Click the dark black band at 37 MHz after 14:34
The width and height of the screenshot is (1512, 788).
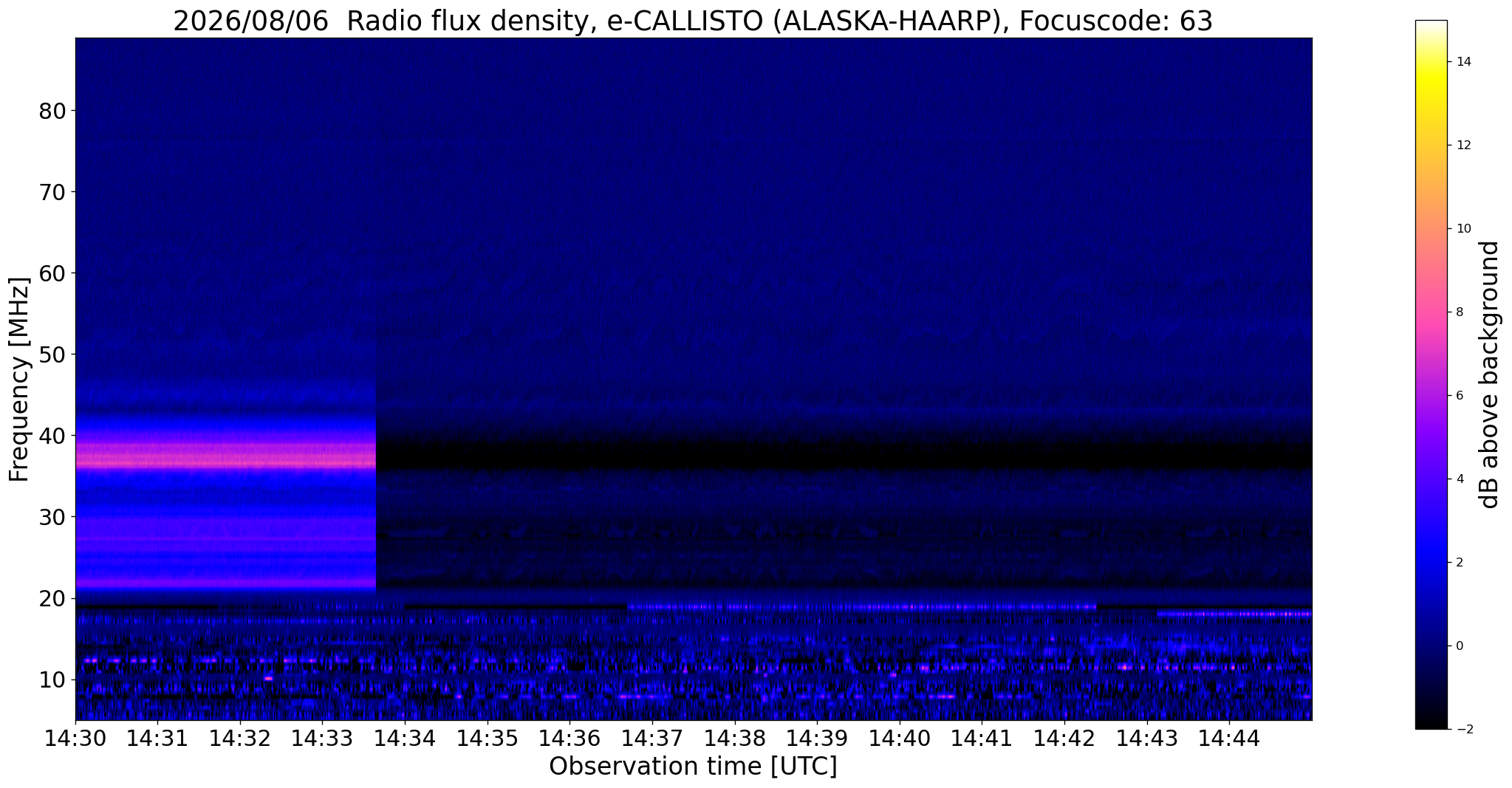tap(844, 456)
